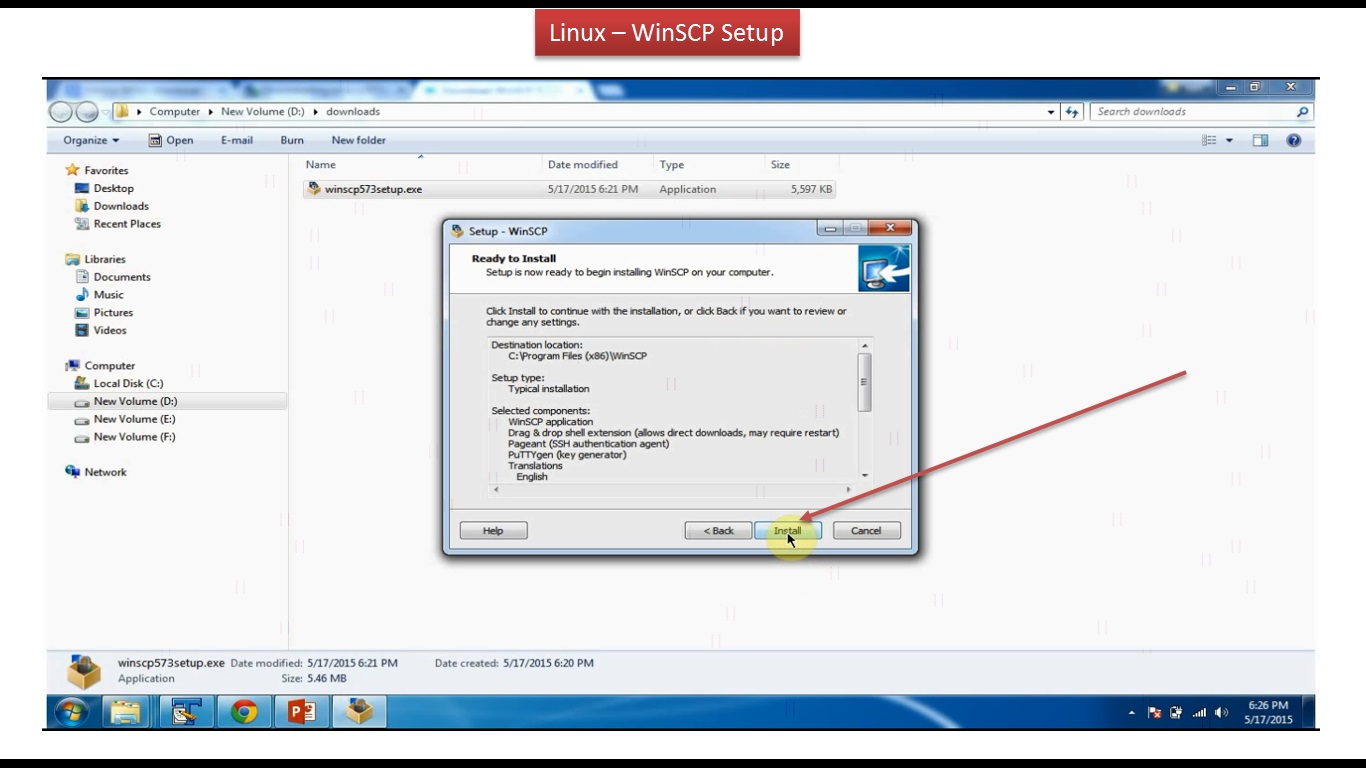Open PowerPoint from the taskbar
This screenshot has height=768, width=1366.
coord(301,712)
